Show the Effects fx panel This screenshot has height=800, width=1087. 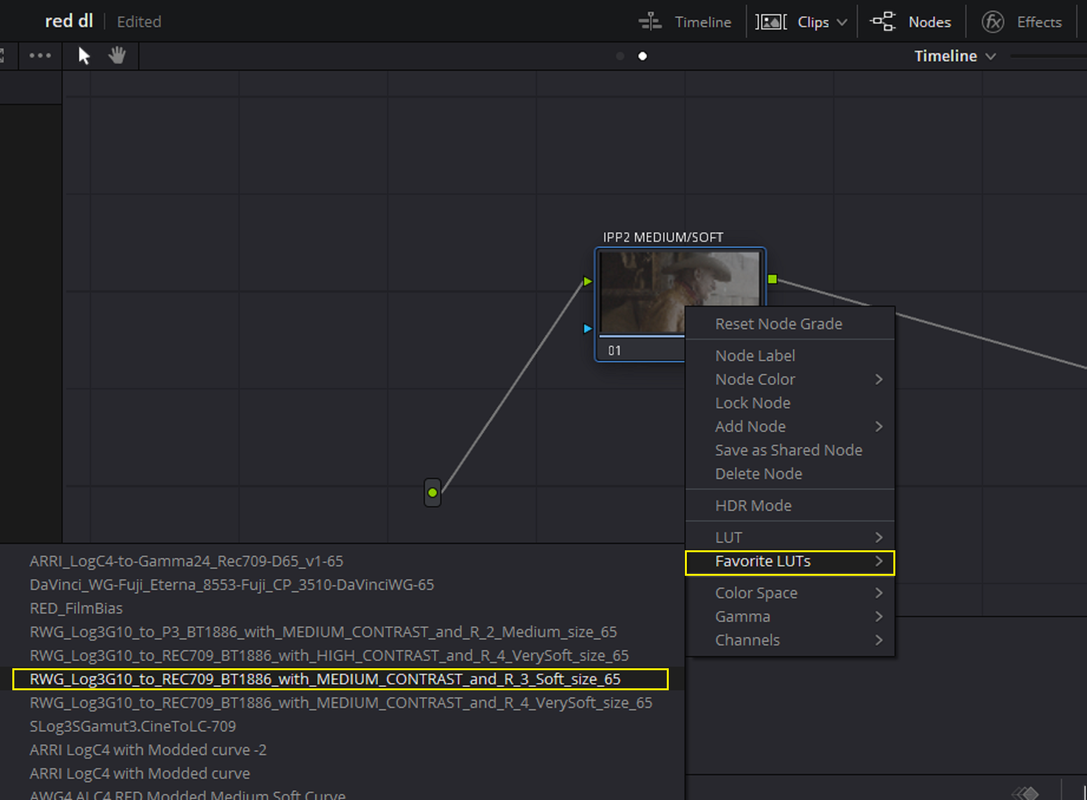tap(993, 22)
